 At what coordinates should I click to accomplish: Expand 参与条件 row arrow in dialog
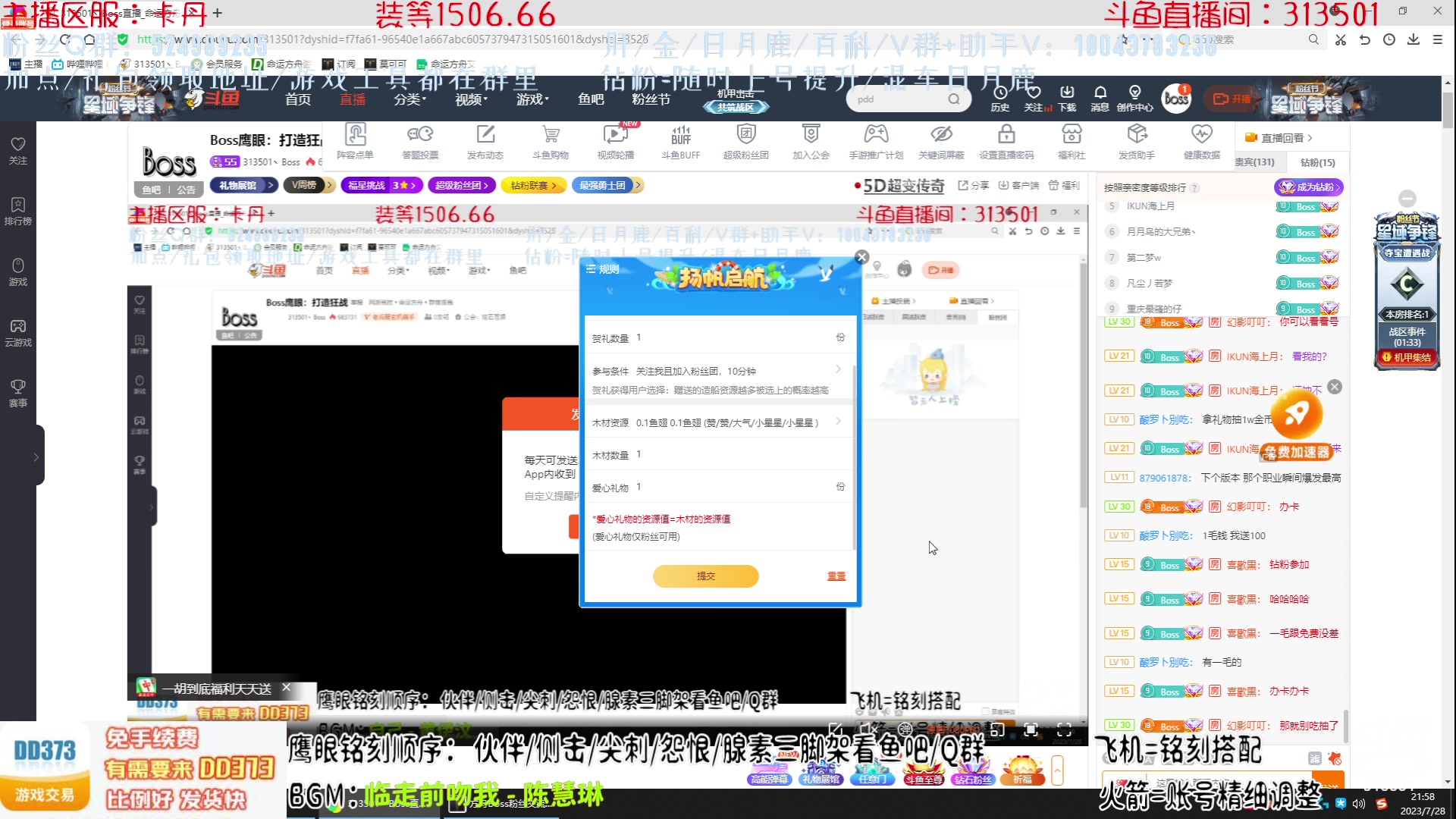838,369
